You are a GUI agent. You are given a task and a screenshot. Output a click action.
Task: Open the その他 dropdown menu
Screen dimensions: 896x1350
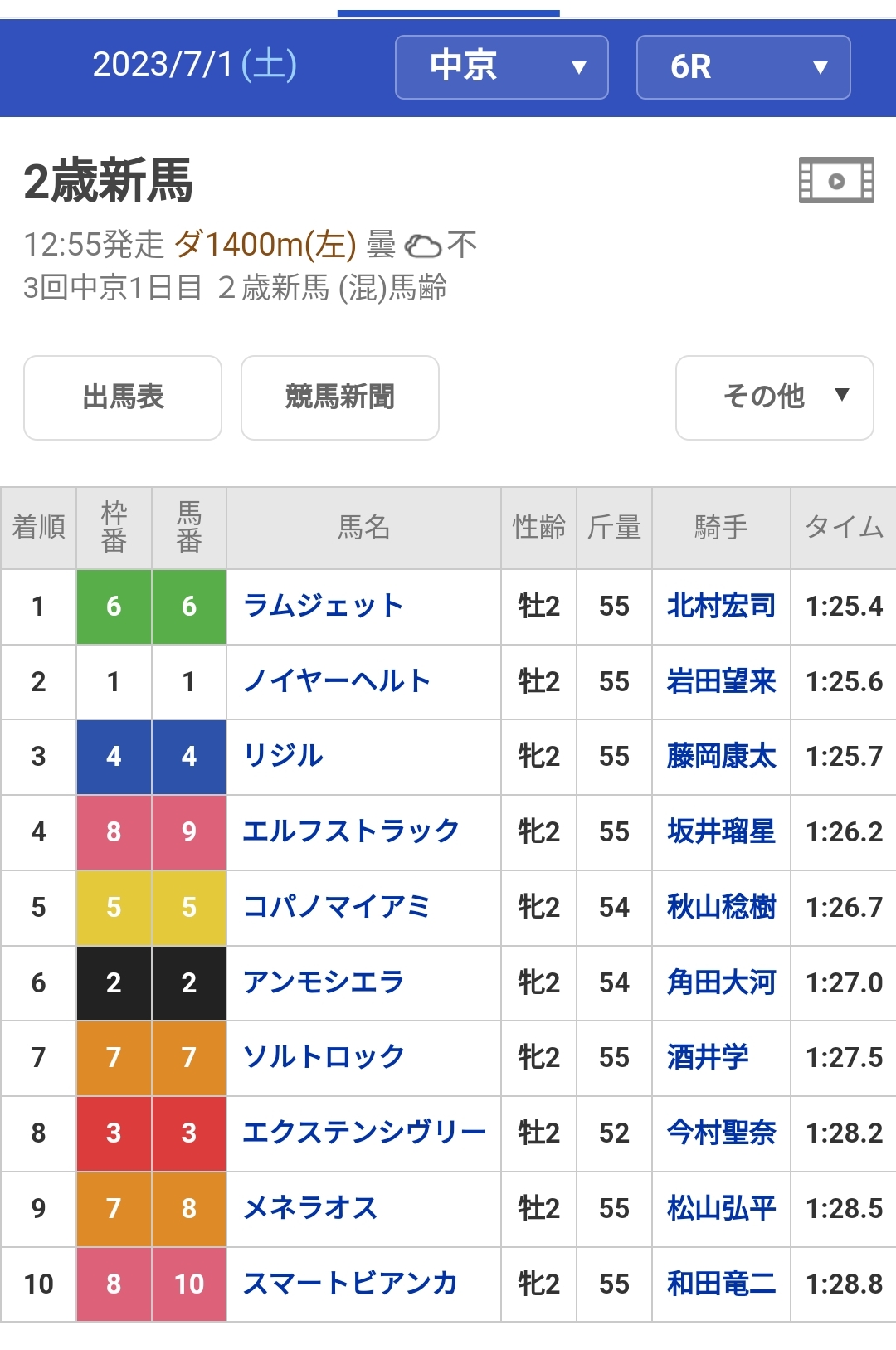(774, 397)
